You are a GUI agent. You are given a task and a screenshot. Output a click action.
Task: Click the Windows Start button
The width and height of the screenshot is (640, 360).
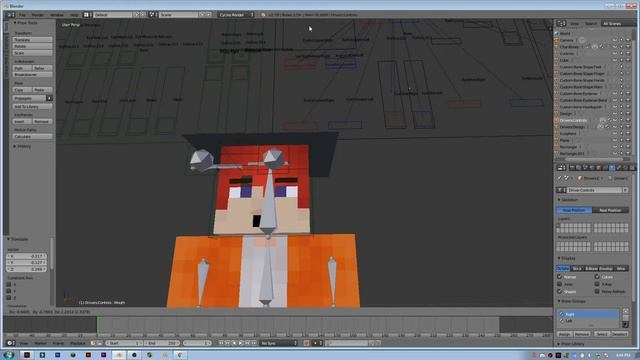click(x=9, y=355)
